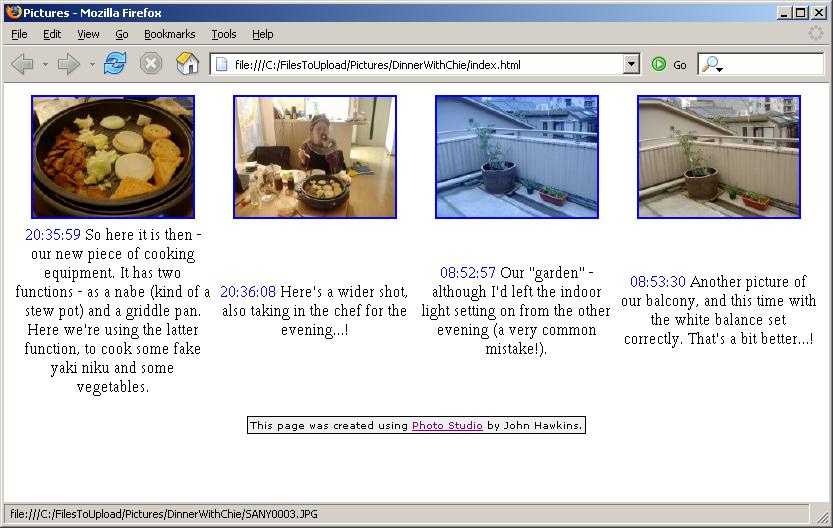Open the search engine selector magnifier icon
This screenshot has width=833, height=528.
[x=712, y=65]
